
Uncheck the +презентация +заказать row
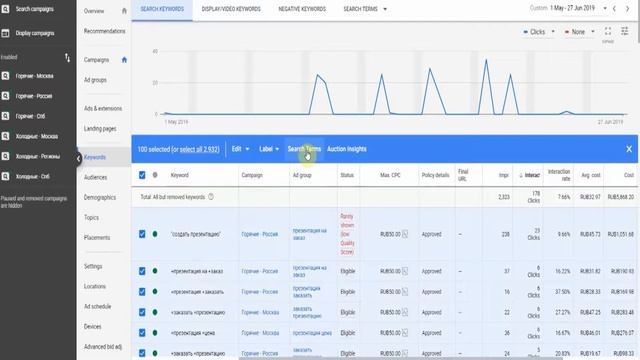[142, 292]
